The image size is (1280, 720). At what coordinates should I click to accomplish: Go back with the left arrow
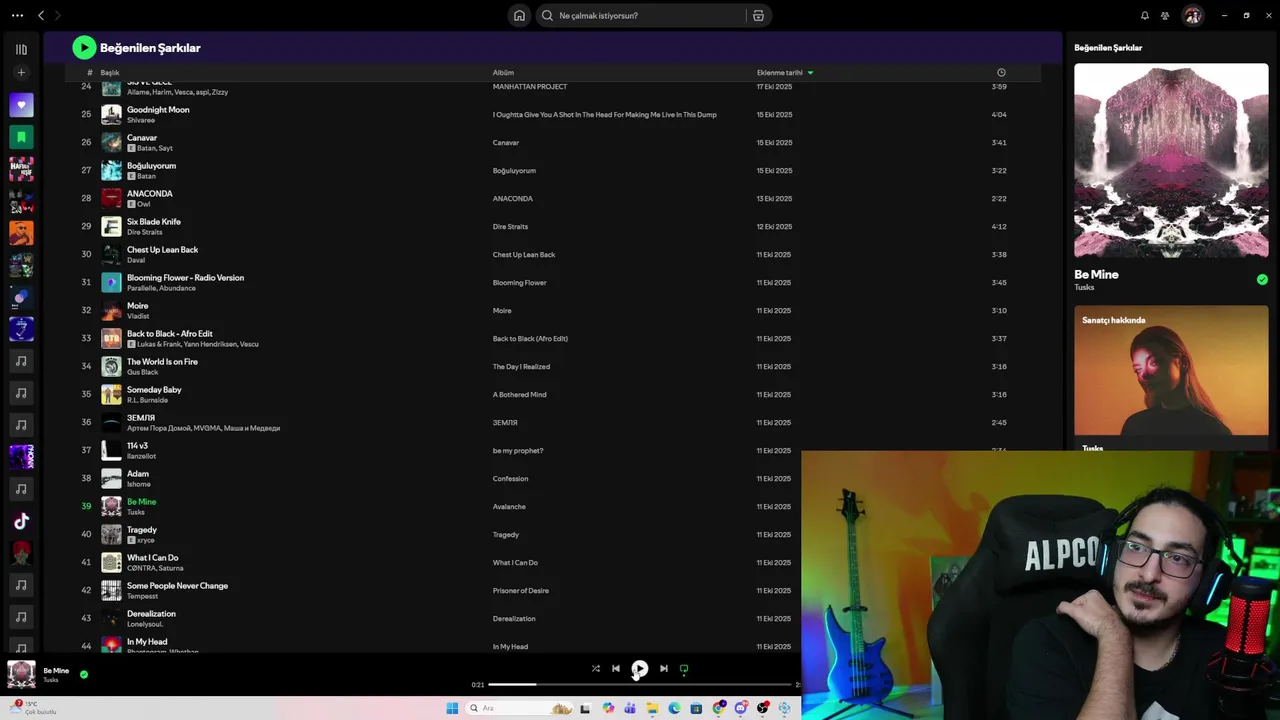pos(41,15)
